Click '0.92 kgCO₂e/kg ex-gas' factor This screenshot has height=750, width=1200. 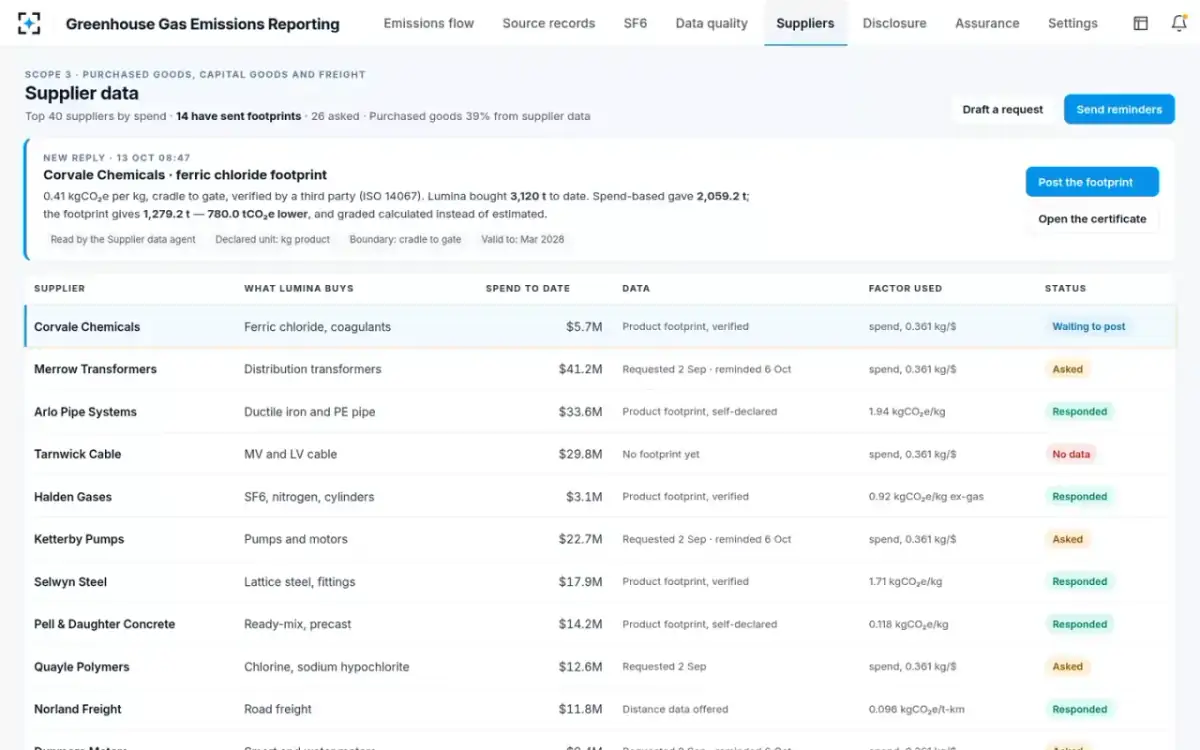[926, 497]
